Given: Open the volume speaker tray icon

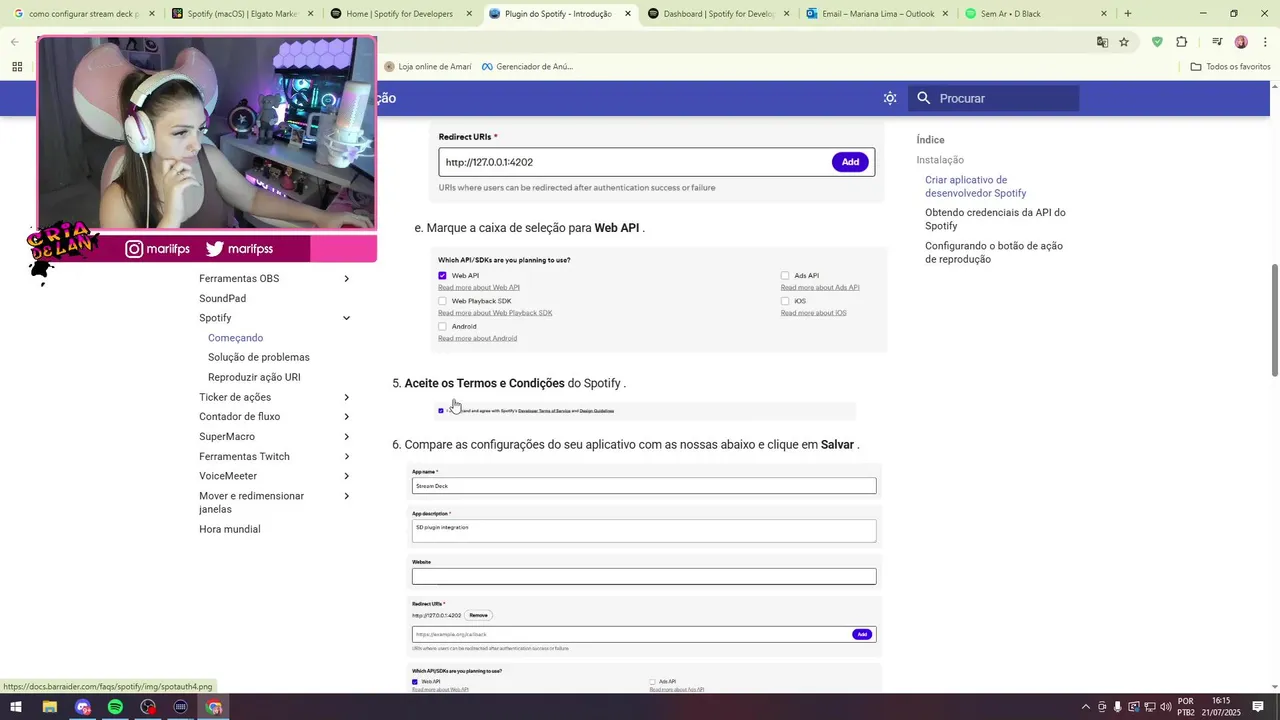Looking at the screenshot, I should pos(1165,707).
